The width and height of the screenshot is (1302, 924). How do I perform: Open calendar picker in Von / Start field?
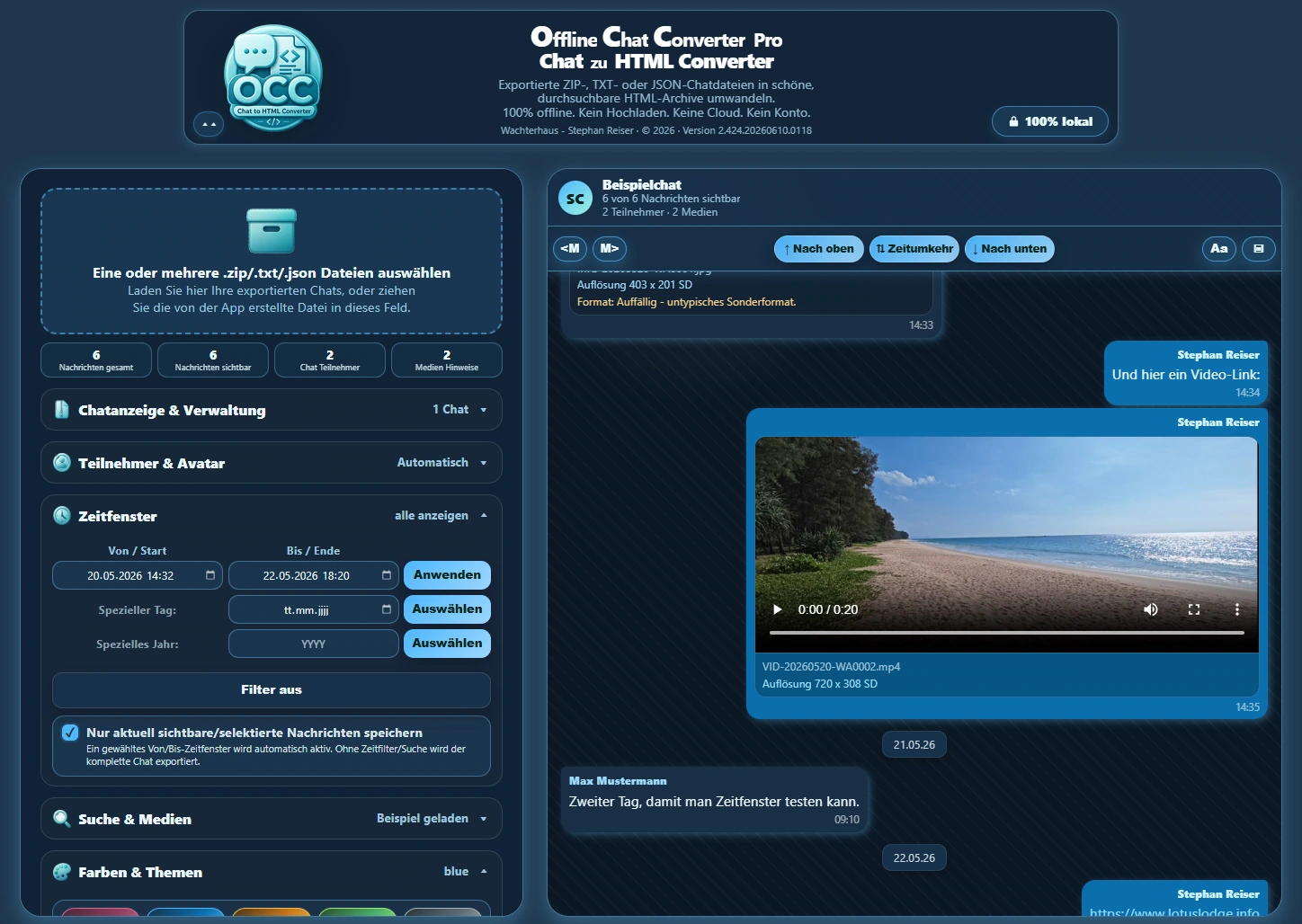[x=210, y=575]
